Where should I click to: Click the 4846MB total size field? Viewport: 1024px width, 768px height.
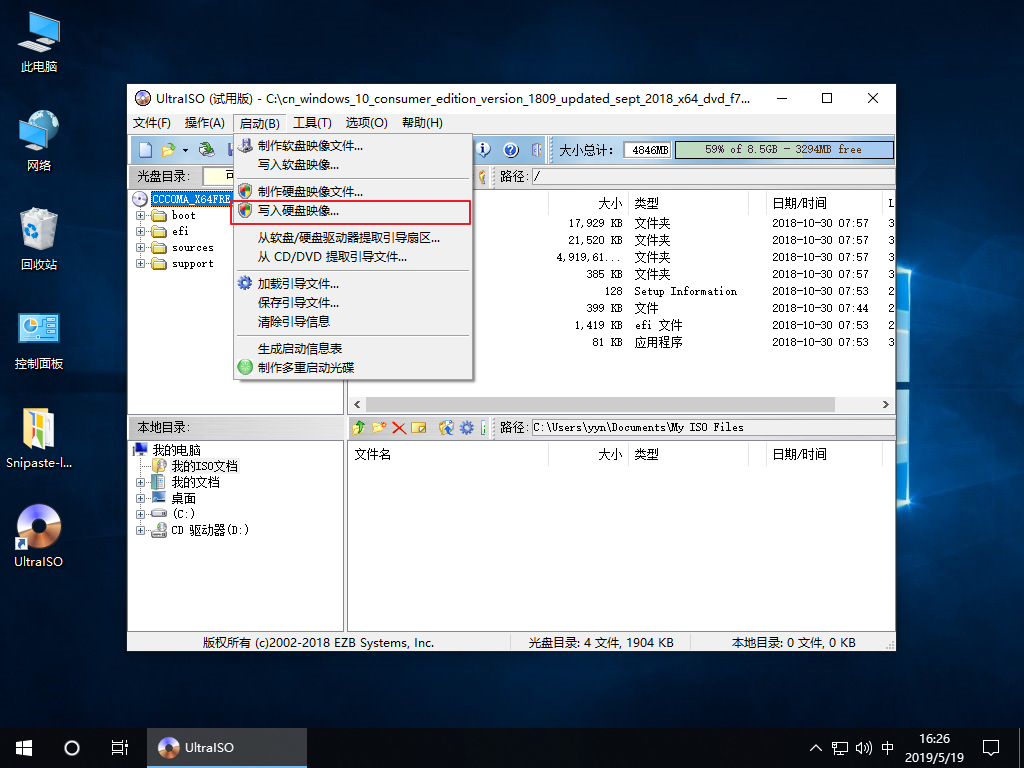[x=647, y=150]
